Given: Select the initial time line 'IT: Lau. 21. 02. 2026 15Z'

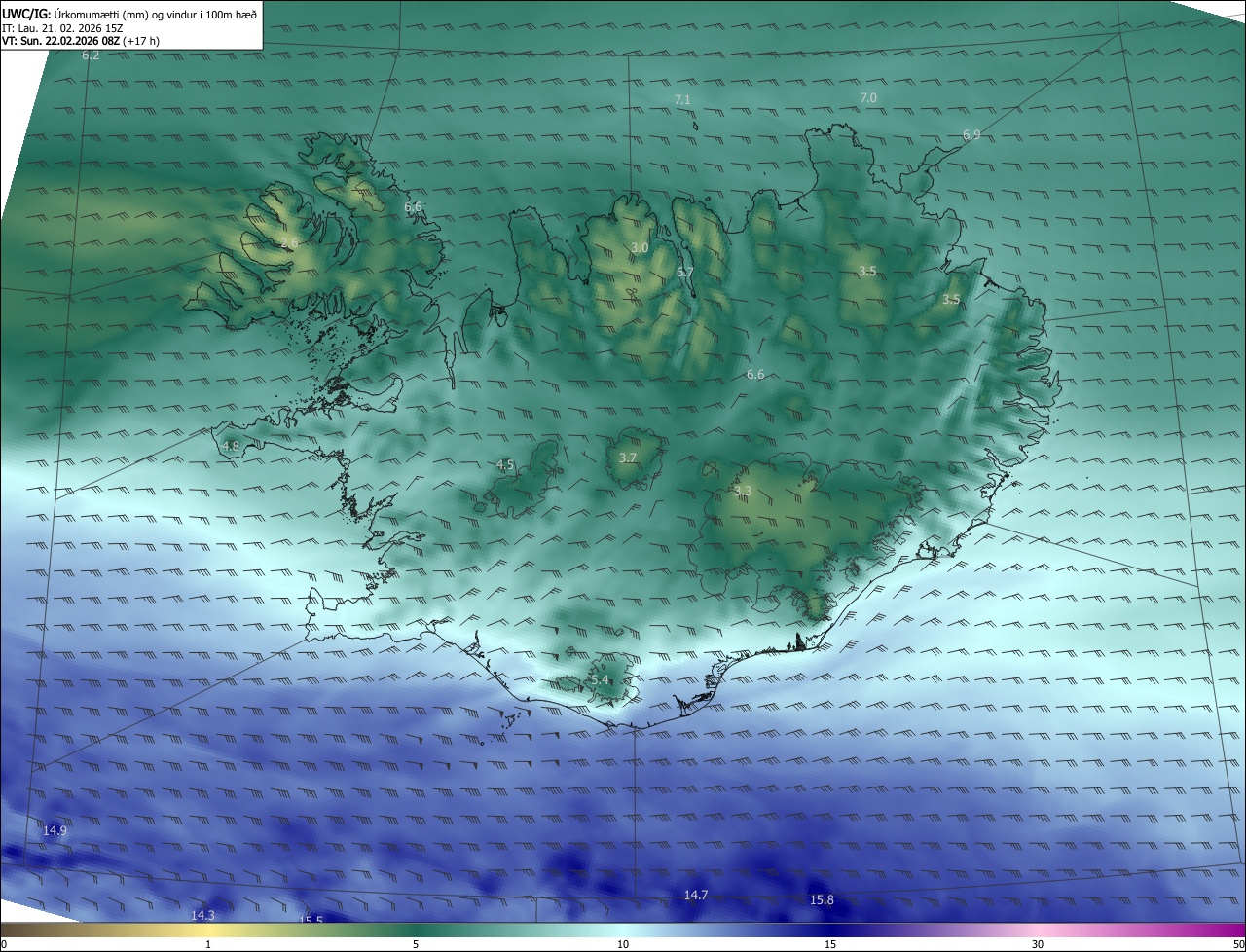Looking at the screenshot, I should tap(62, 28).
